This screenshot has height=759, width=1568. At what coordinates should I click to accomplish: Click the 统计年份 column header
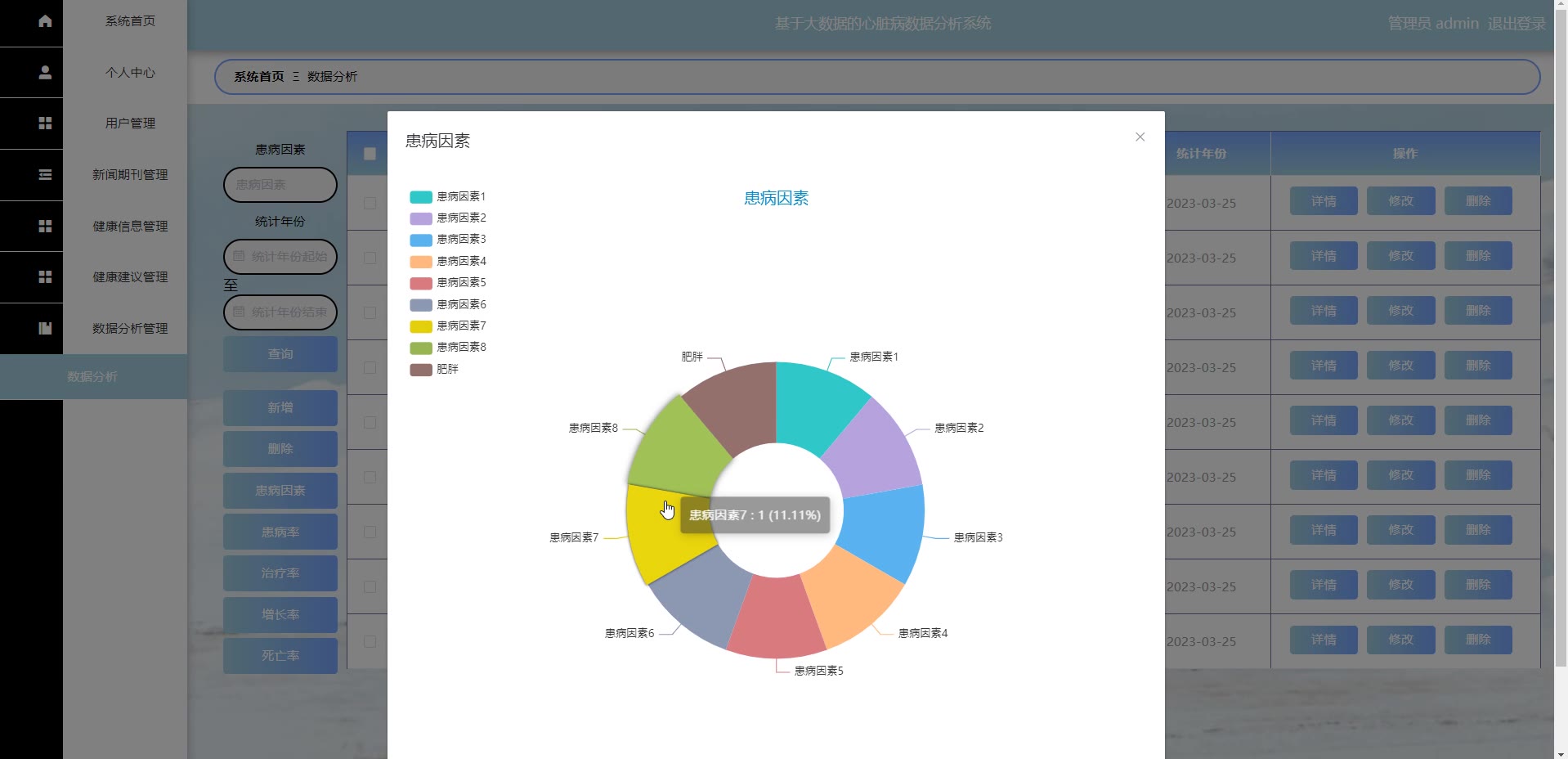coord(1201,154)
